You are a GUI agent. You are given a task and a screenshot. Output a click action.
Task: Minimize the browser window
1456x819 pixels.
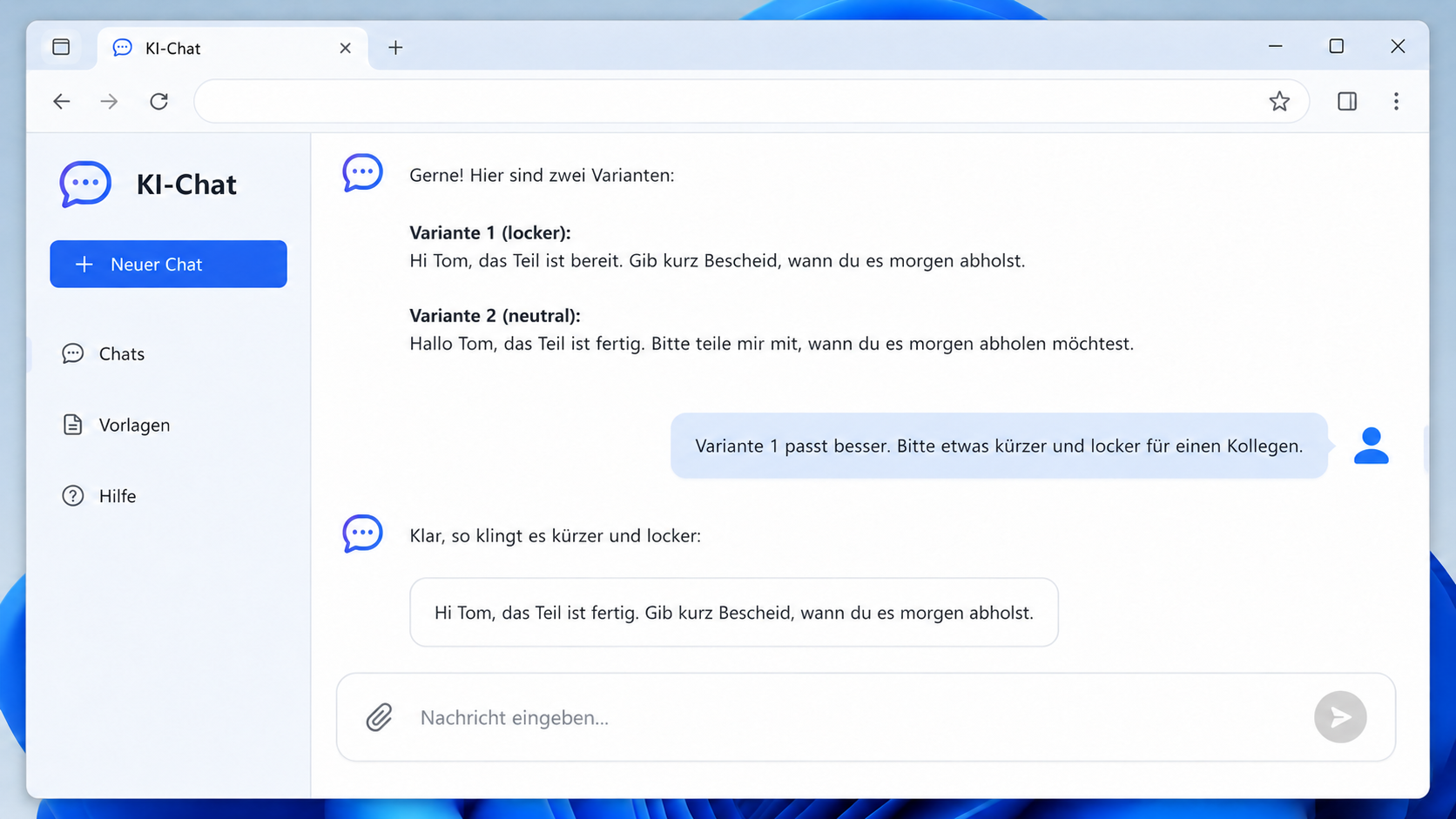click(1275, 46)
